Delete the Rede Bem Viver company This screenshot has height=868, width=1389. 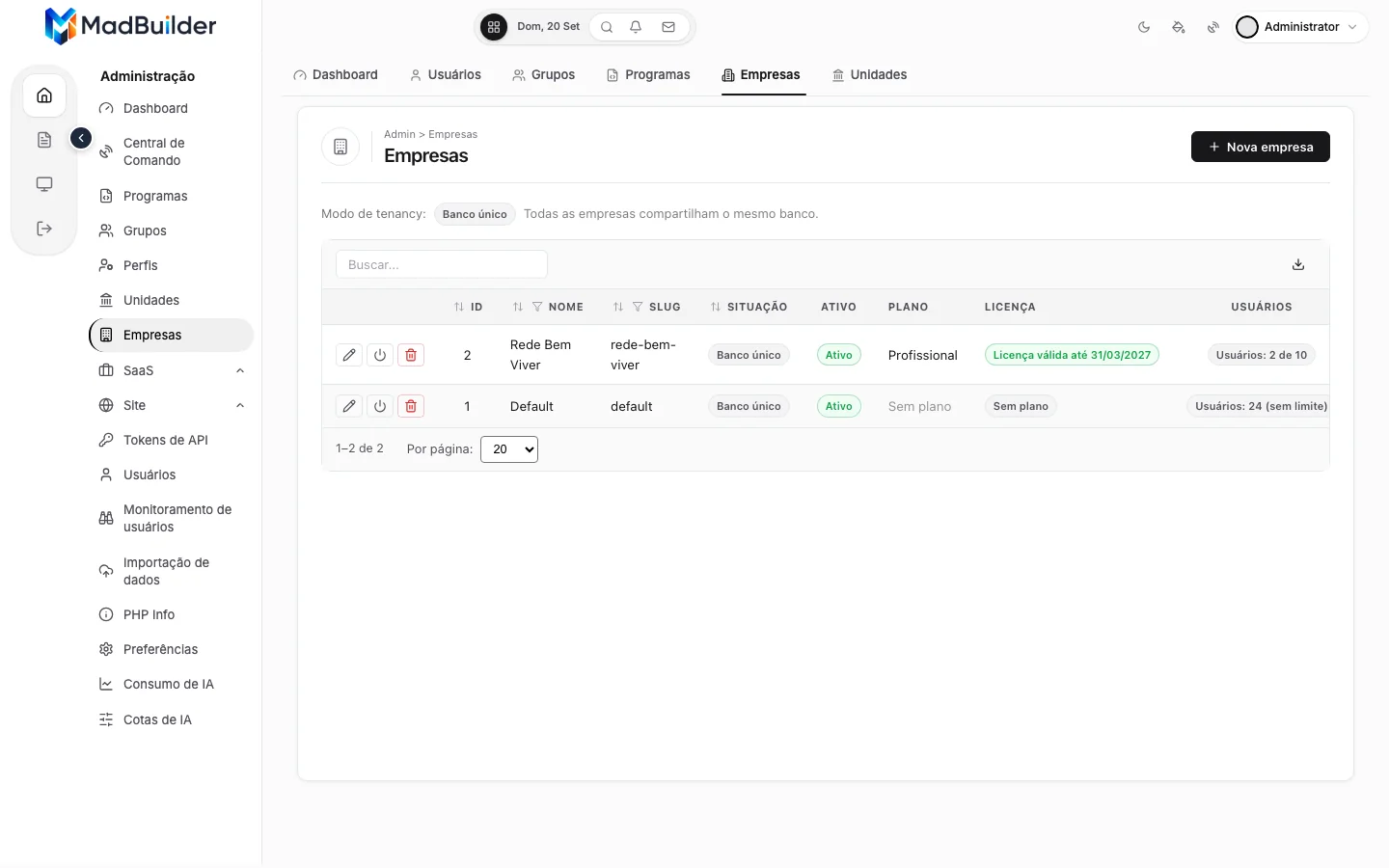[411, 355]
